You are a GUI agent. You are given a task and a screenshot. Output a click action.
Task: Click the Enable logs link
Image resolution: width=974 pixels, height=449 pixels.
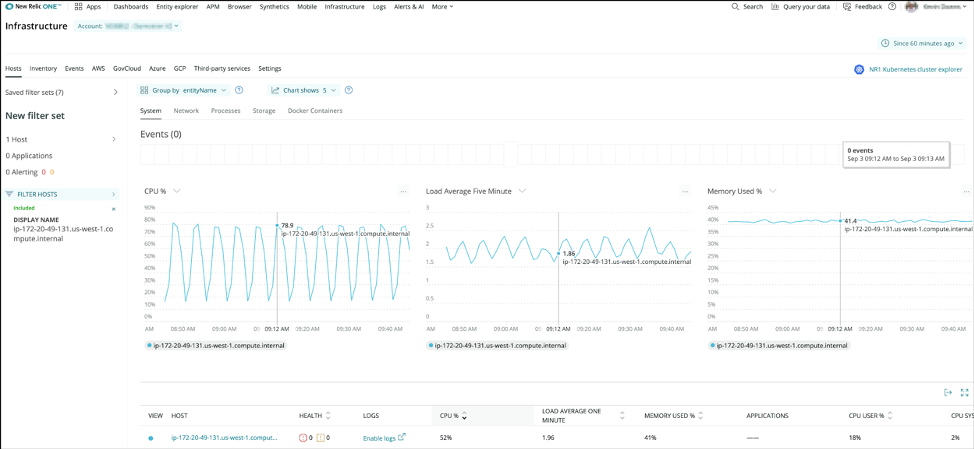(384, 438)
